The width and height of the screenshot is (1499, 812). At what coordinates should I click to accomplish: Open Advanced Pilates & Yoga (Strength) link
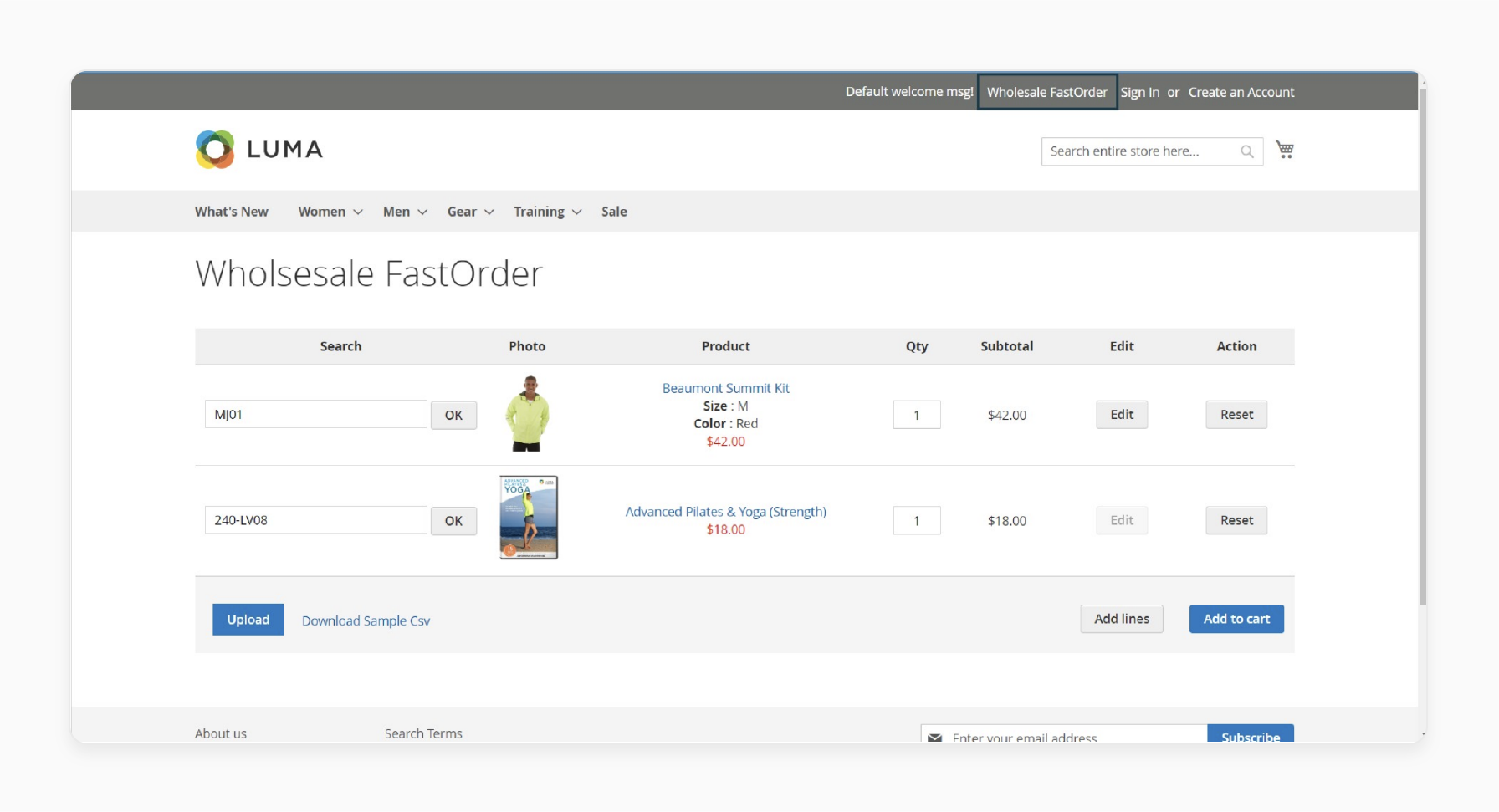(x=725, y=512)
